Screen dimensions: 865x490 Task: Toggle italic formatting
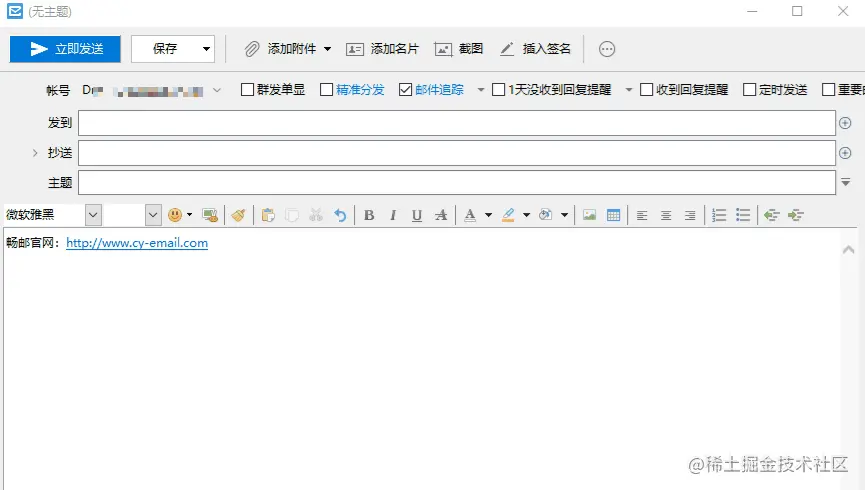coord(393,215)
